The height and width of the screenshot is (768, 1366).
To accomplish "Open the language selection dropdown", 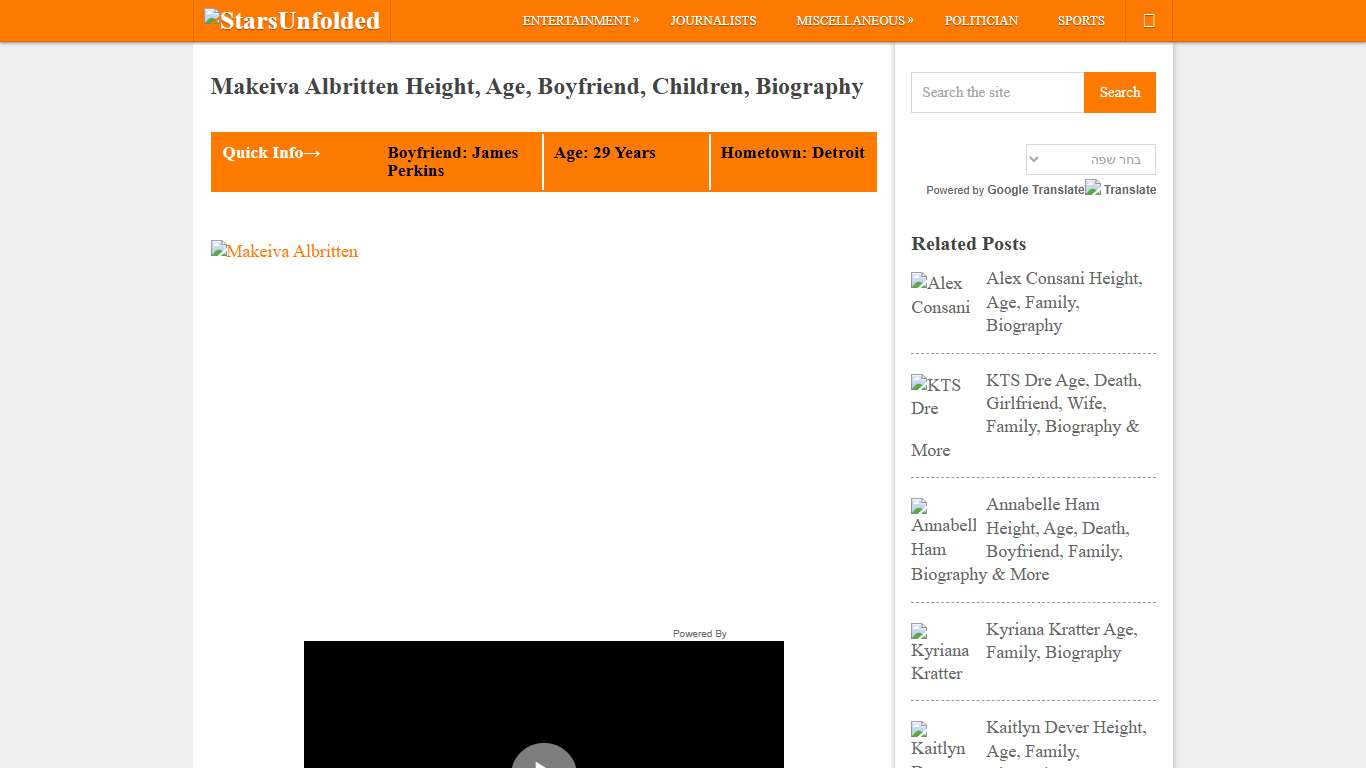I will (1089, 159).
